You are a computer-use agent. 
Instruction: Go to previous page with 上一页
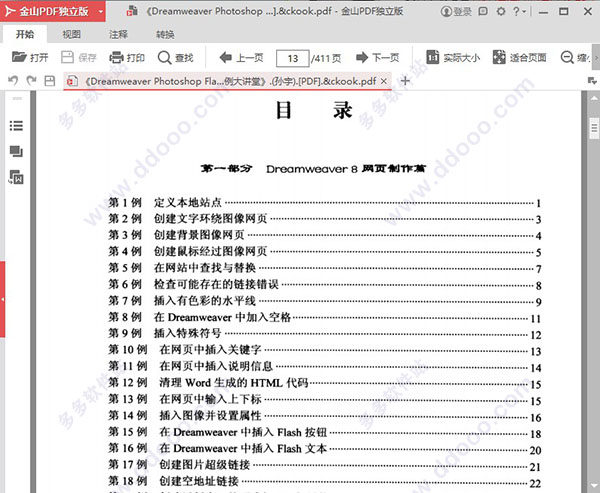point(241,58)
